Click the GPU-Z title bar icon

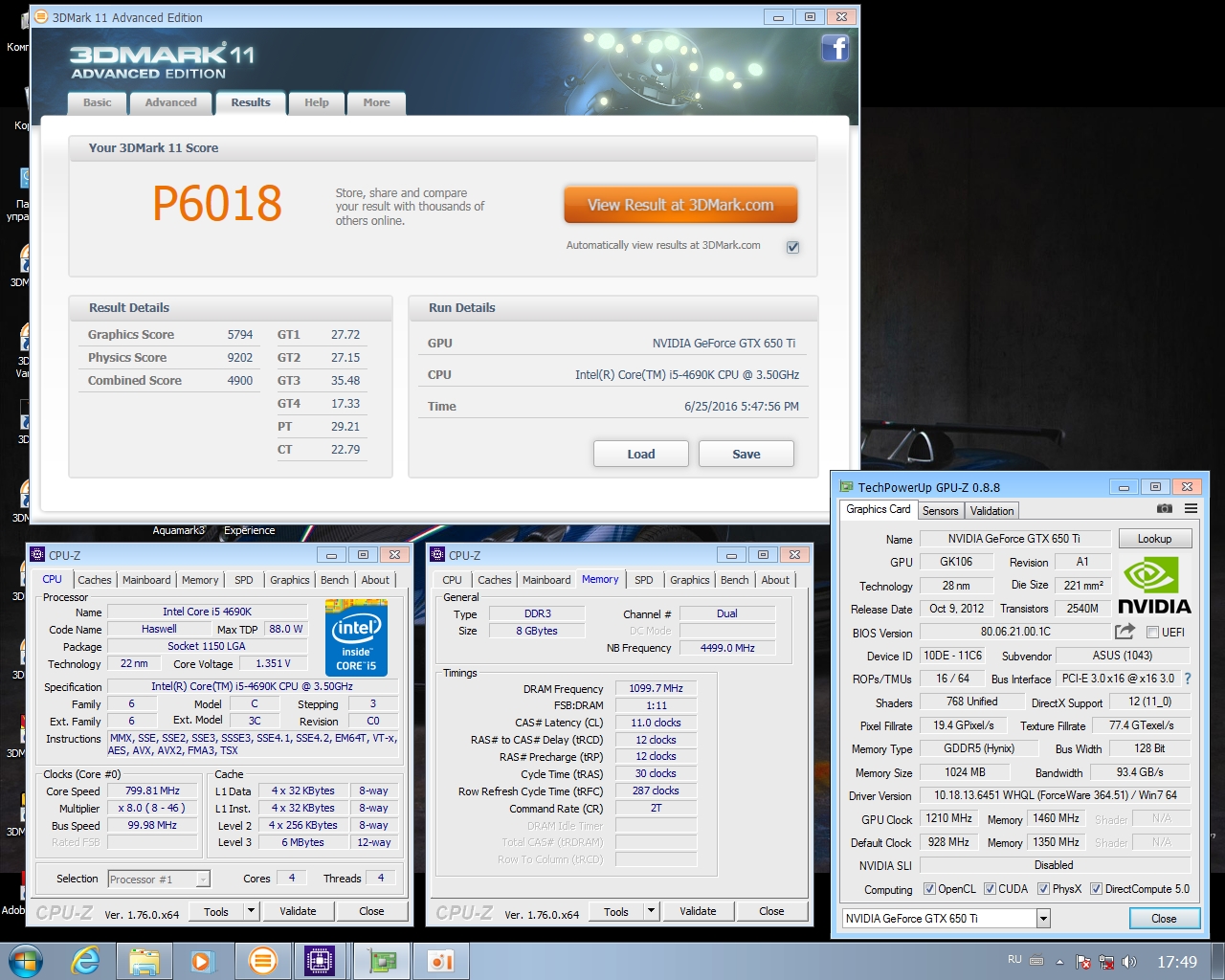[846, 486]
